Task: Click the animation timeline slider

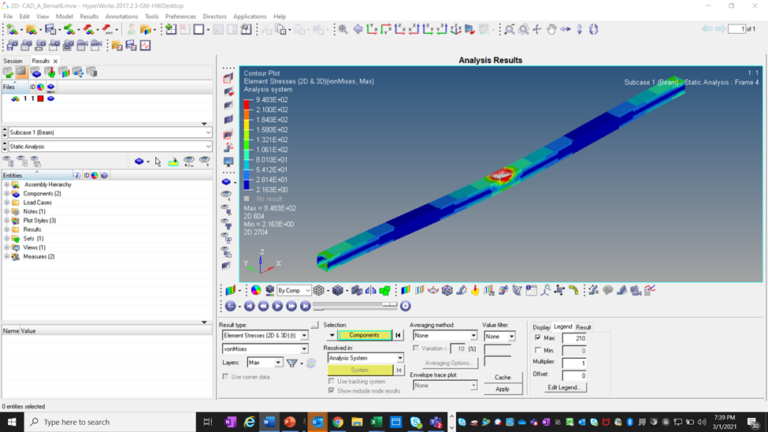Action: pos(355,306)
